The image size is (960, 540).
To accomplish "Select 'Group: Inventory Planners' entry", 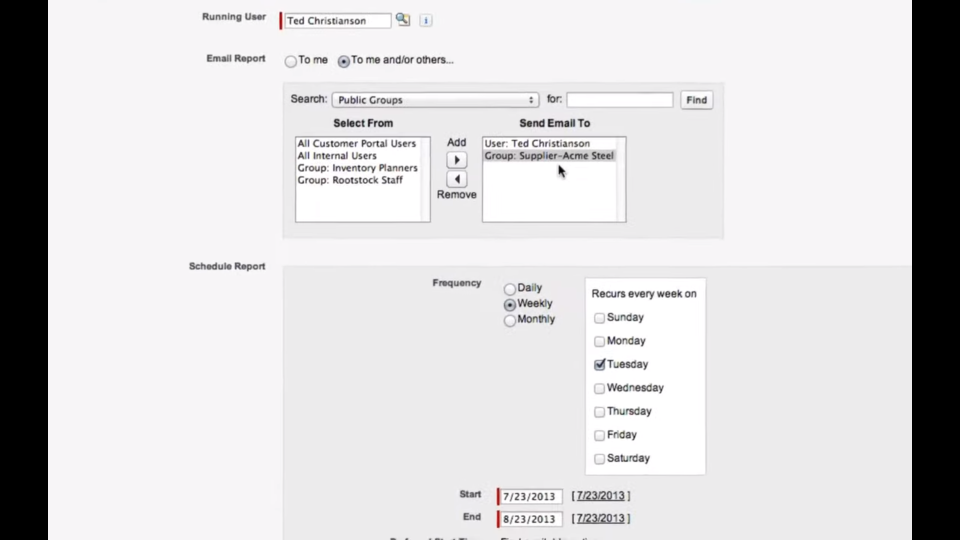I will (358, 168).
